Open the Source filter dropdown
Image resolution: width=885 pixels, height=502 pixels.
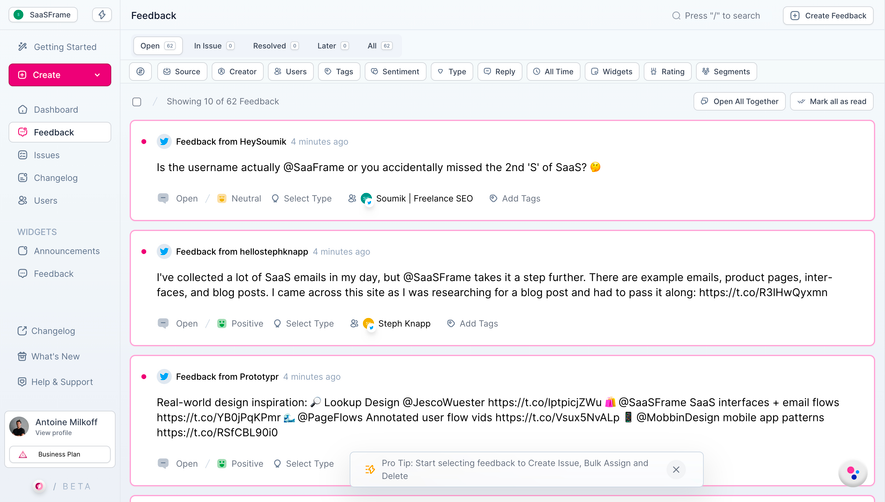coord(182,72)
